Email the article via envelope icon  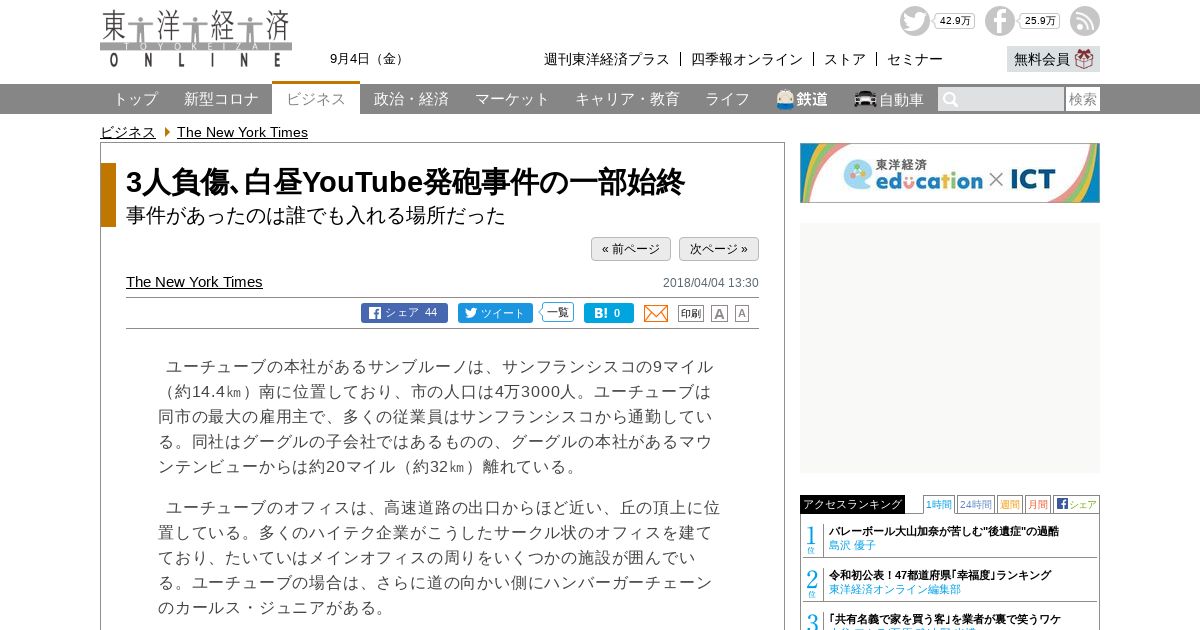point(656,314)
